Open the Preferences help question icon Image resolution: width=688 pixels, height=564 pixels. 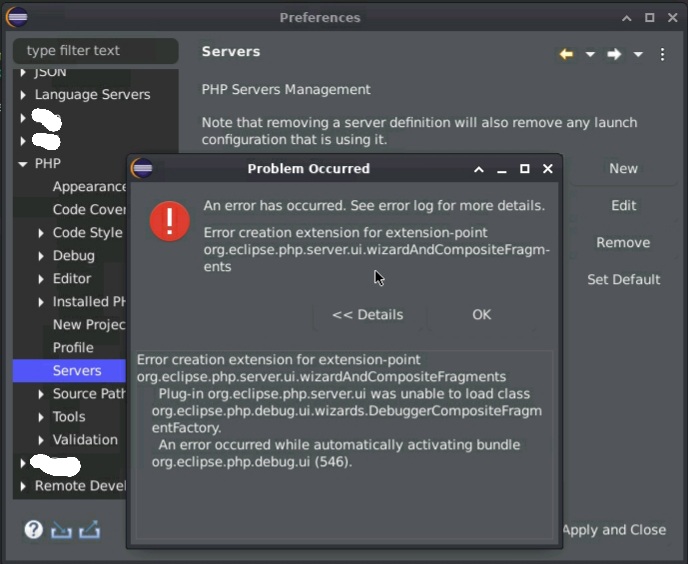pos(33,530)
